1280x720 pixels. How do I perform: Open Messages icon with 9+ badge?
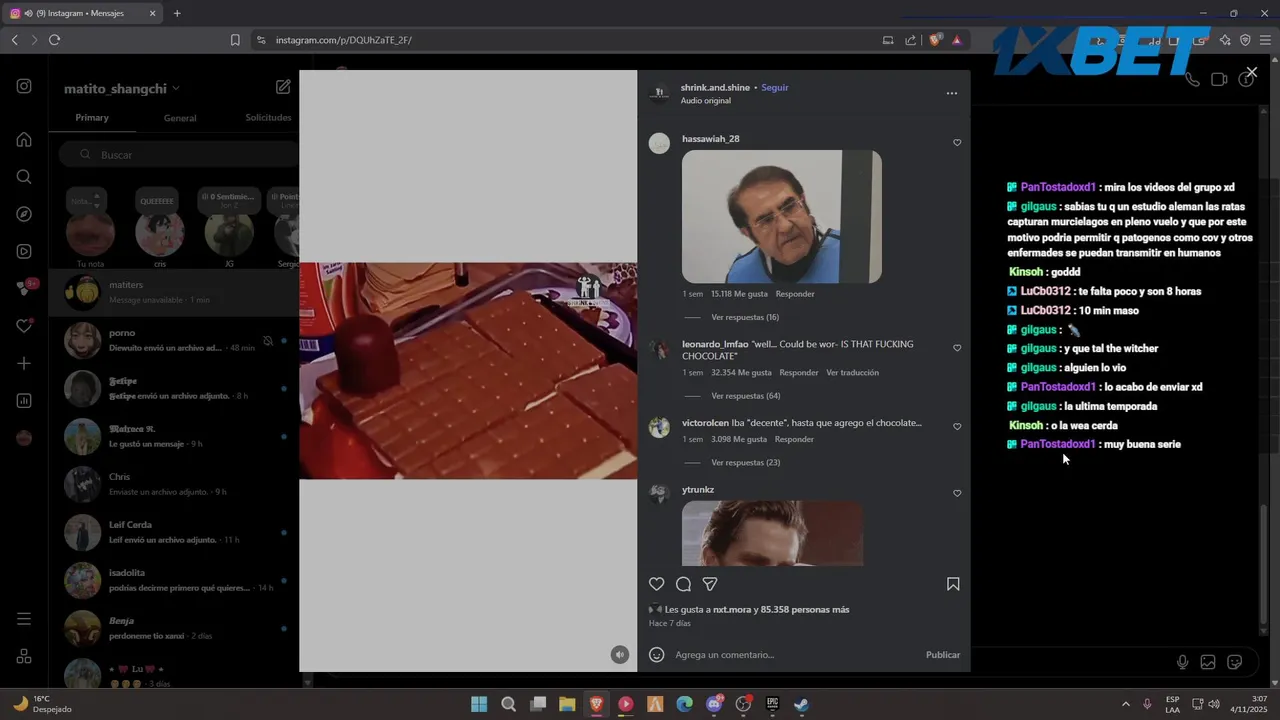pyautogui.click(x=26, y=288)
